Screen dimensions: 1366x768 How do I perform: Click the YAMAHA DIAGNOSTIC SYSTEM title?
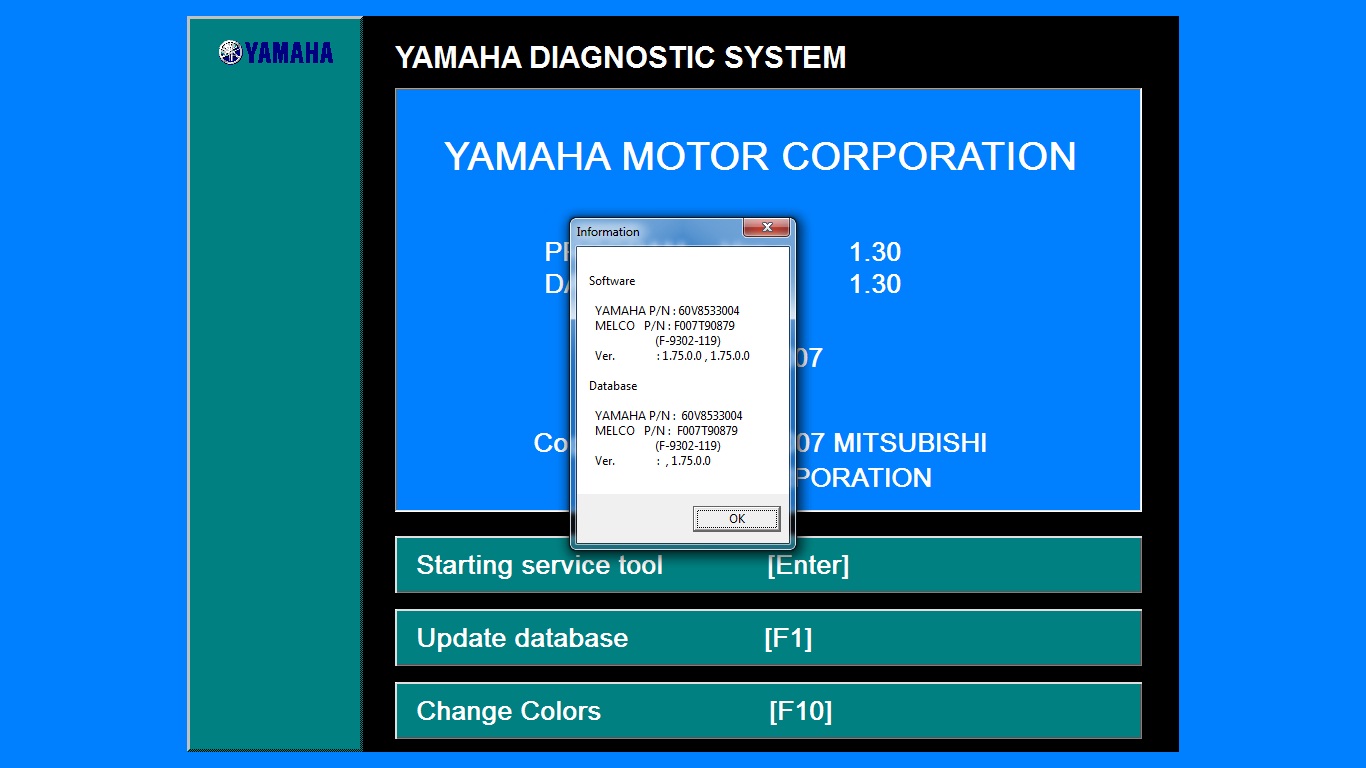(x=620, y=58)
